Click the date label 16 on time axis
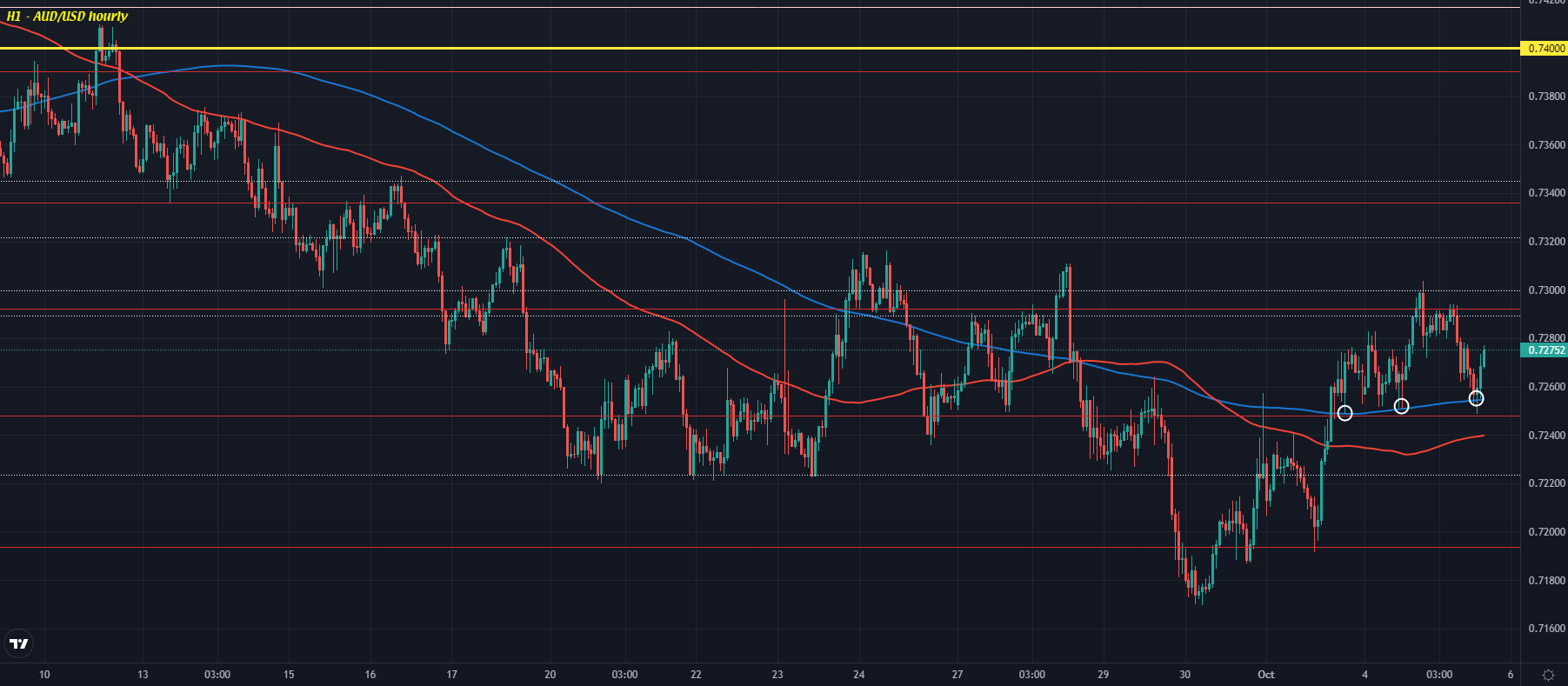1568x686 pixels. click(x=370, y=675)
